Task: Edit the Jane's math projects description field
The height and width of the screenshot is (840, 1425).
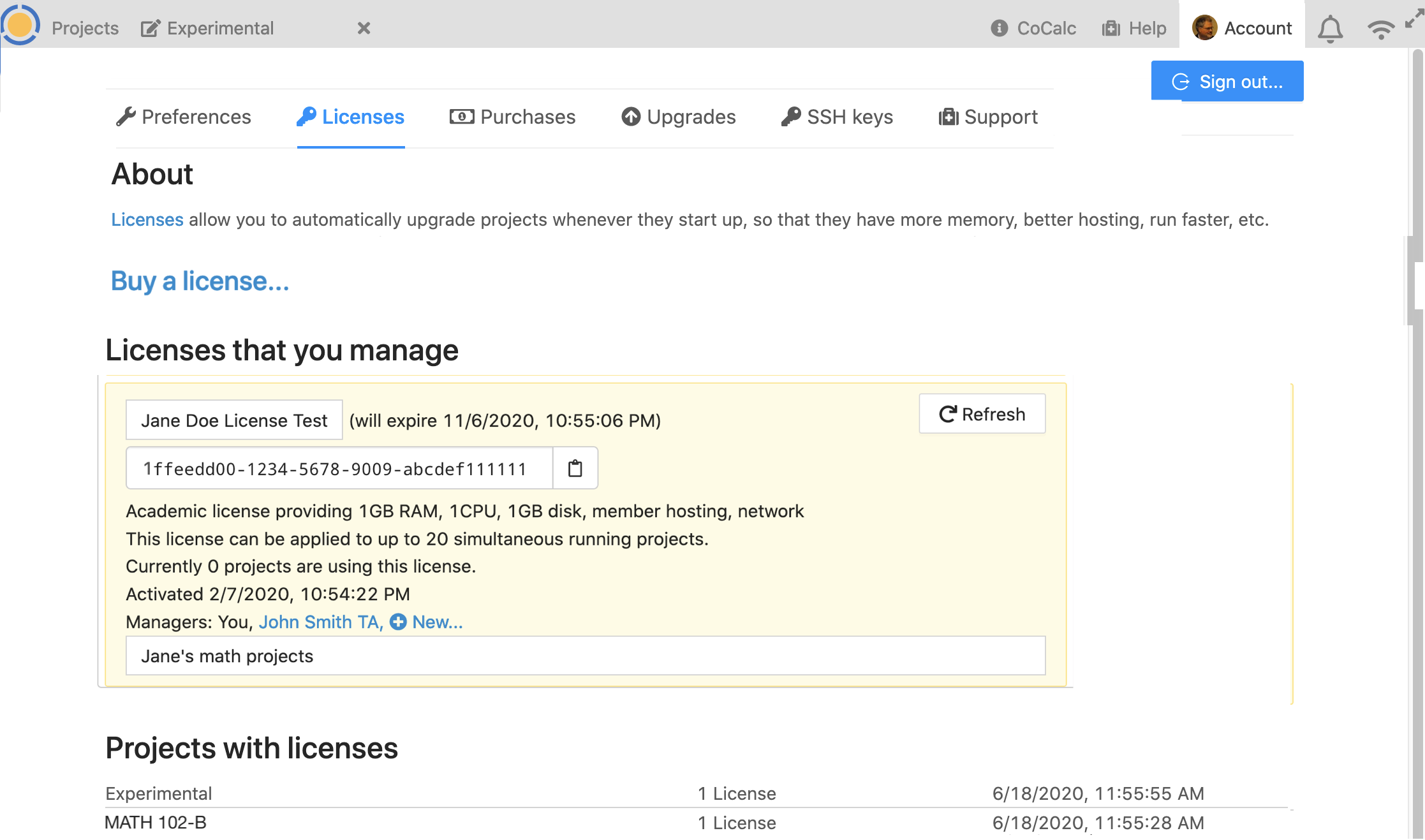Action: coord(585,656)
